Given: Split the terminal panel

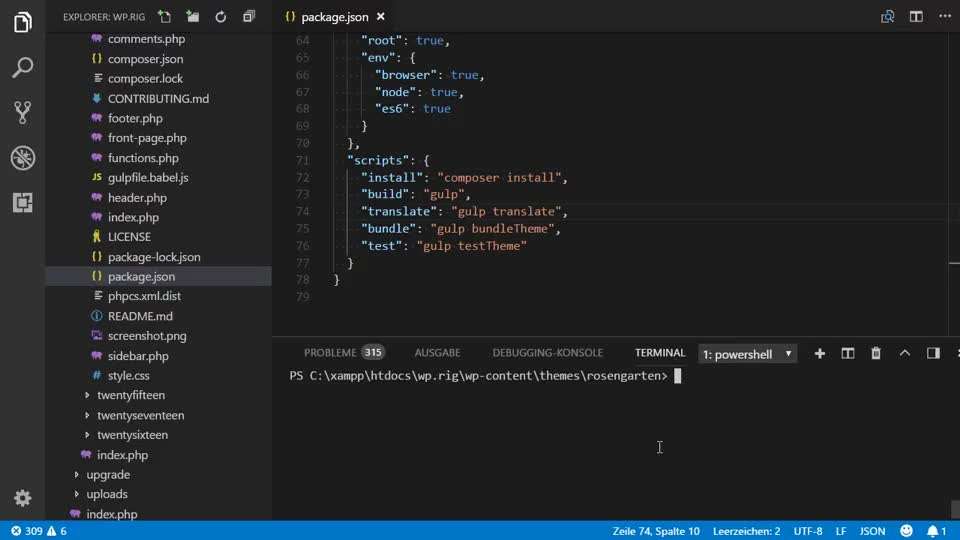Looking at the screenshot, I should click(x=848, y=353).
